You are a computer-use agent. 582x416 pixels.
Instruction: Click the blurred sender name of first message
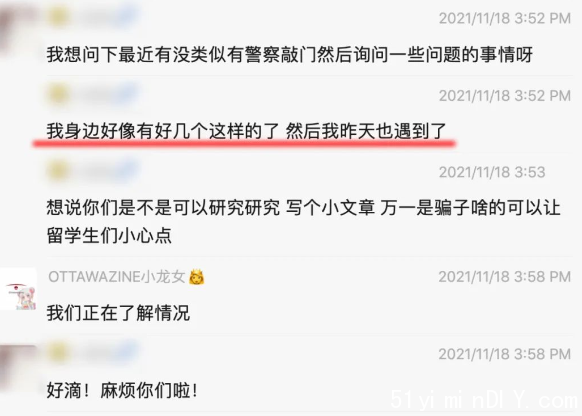pos(94,16)
